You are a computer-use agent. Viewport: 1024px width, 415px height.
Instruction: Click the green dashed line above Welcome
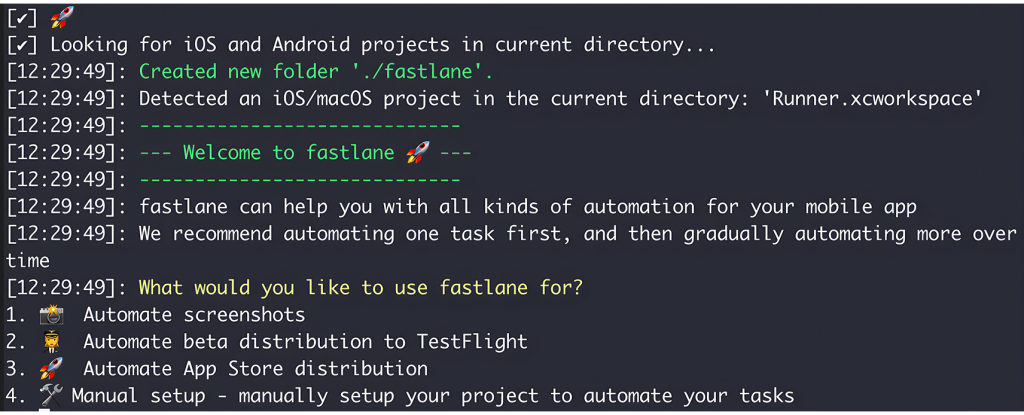pyautogui.click(x=299, y=126)
